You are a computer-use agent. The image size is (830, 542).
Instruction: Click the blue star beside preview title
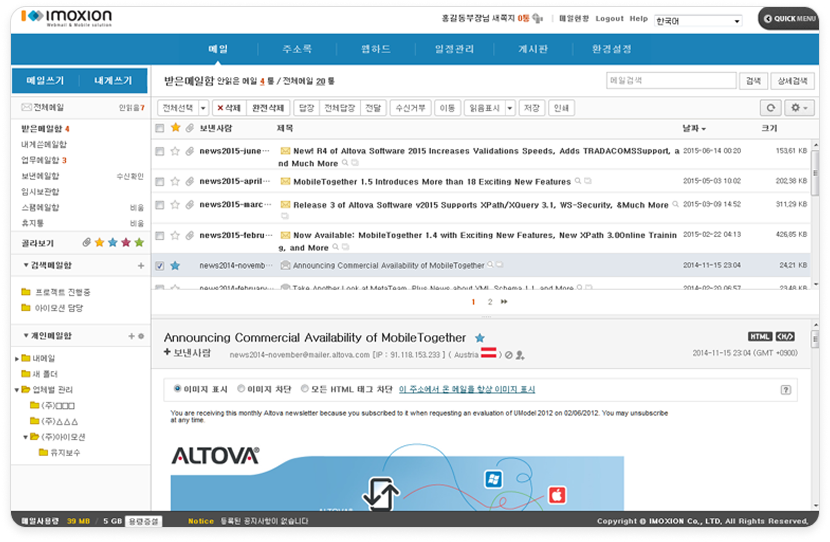(480, 338)
